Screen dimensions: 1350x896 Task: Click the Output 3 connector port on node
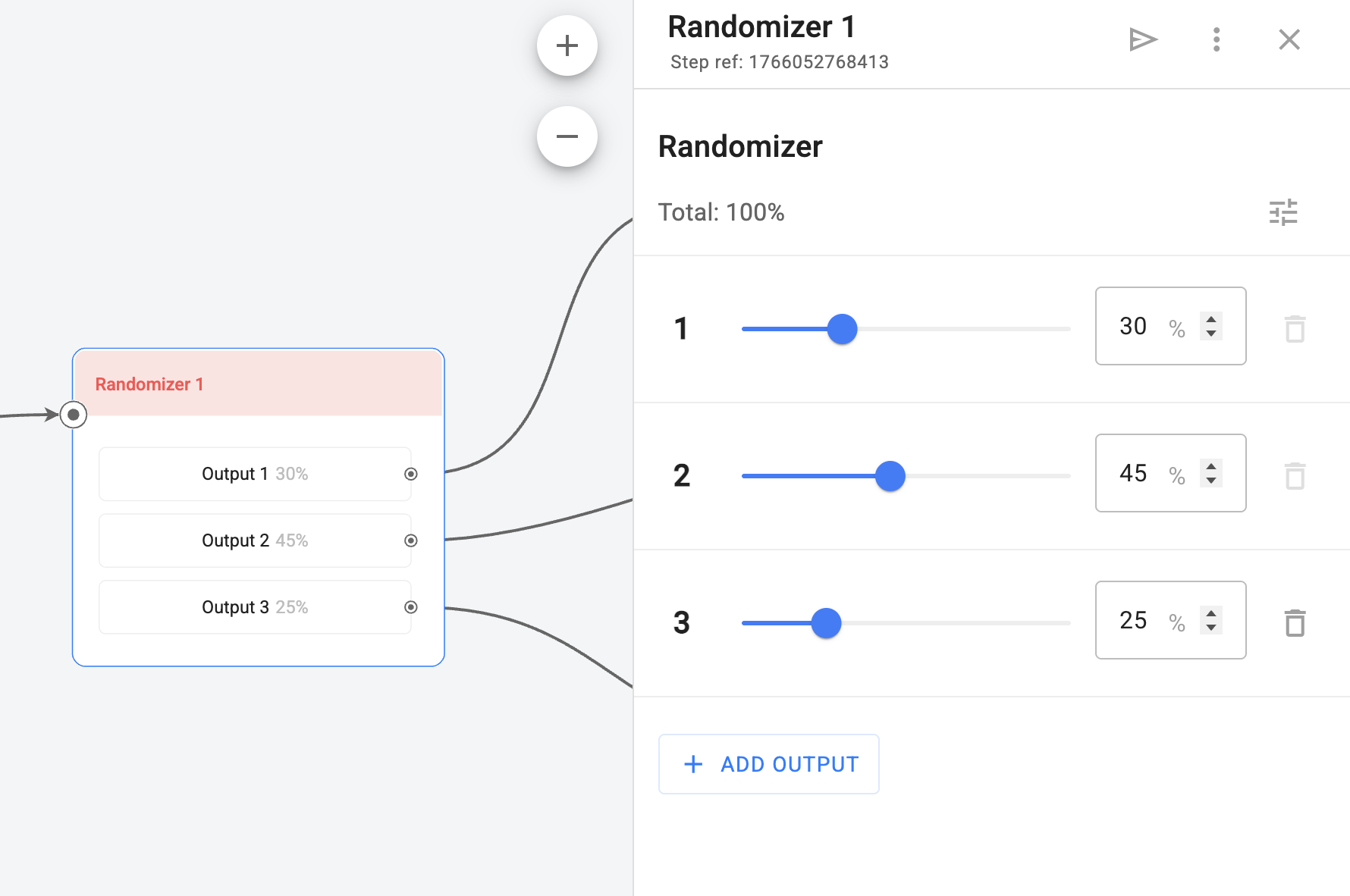(411, 607)
